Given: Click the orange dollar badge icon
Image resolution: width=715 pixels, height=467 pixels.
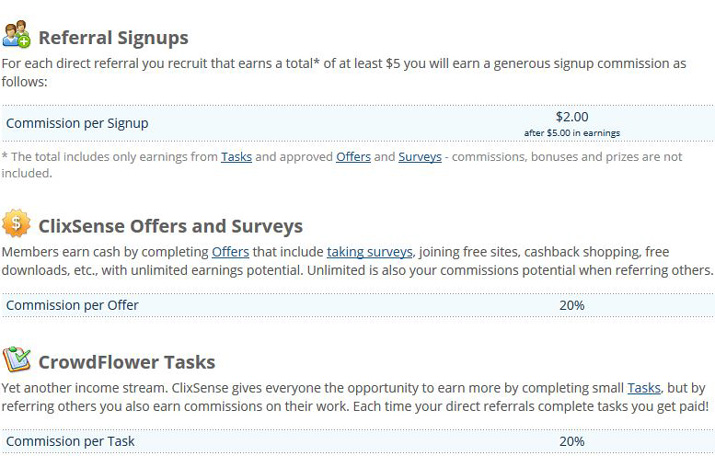Looking at the screenshot, I should [16, 223].
